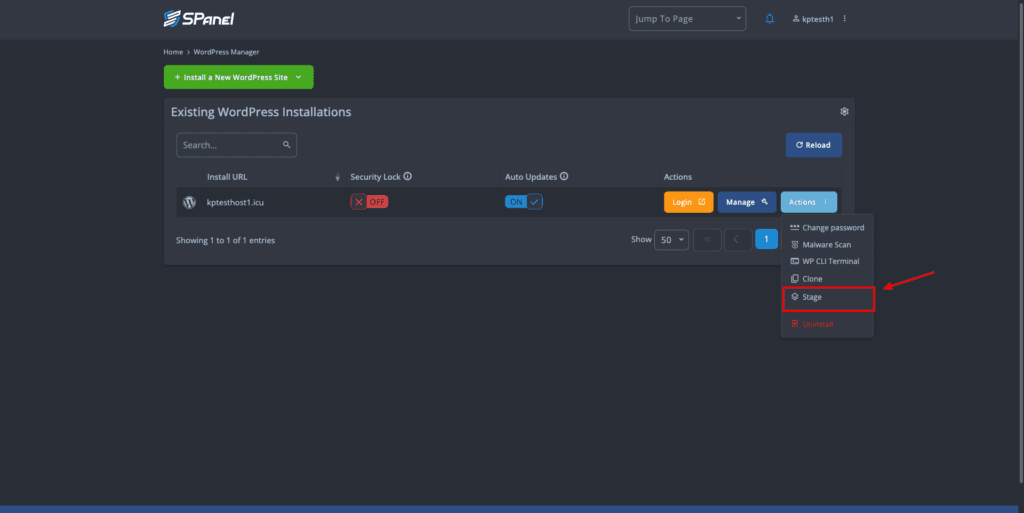Screen dimensions: 1024x513
Task: Click the SPanel logo
Action: 199,19
